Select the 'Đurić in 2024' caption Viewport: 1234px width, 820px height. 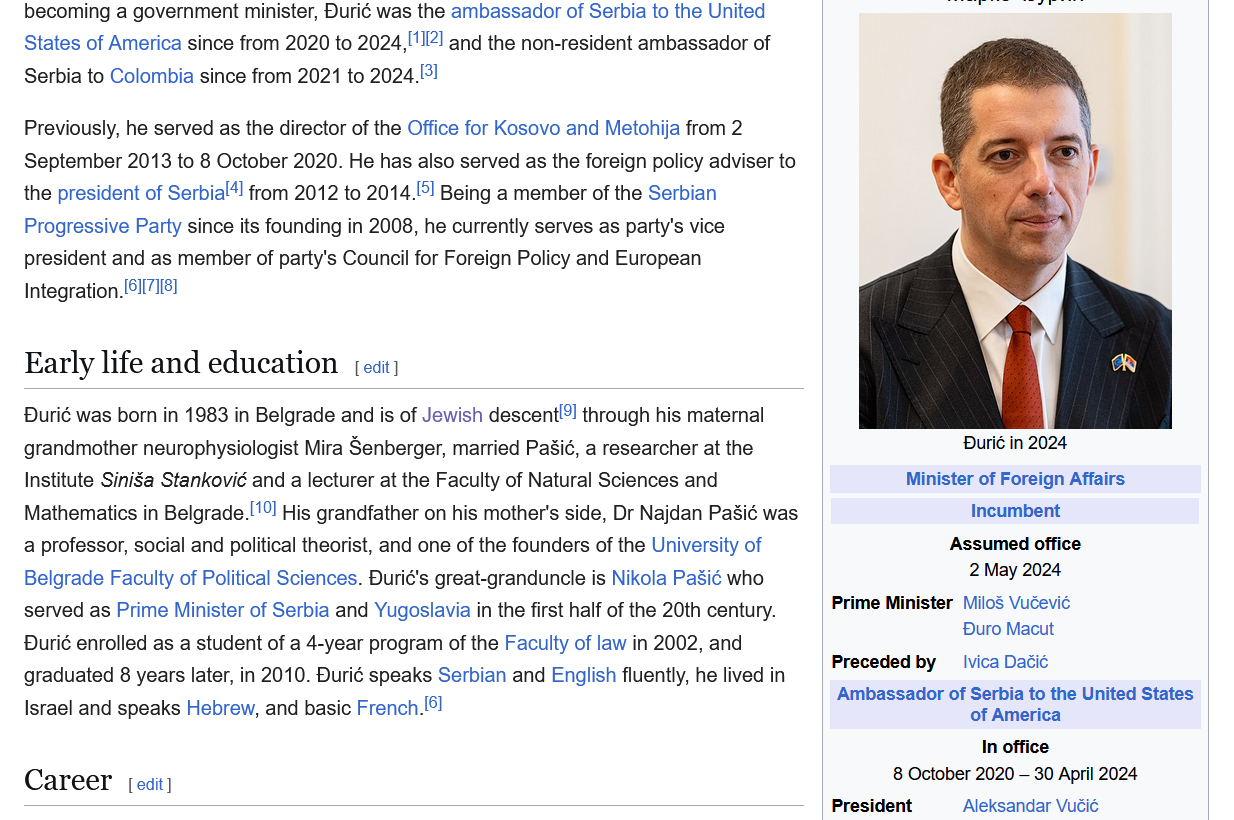[1015, 443]
